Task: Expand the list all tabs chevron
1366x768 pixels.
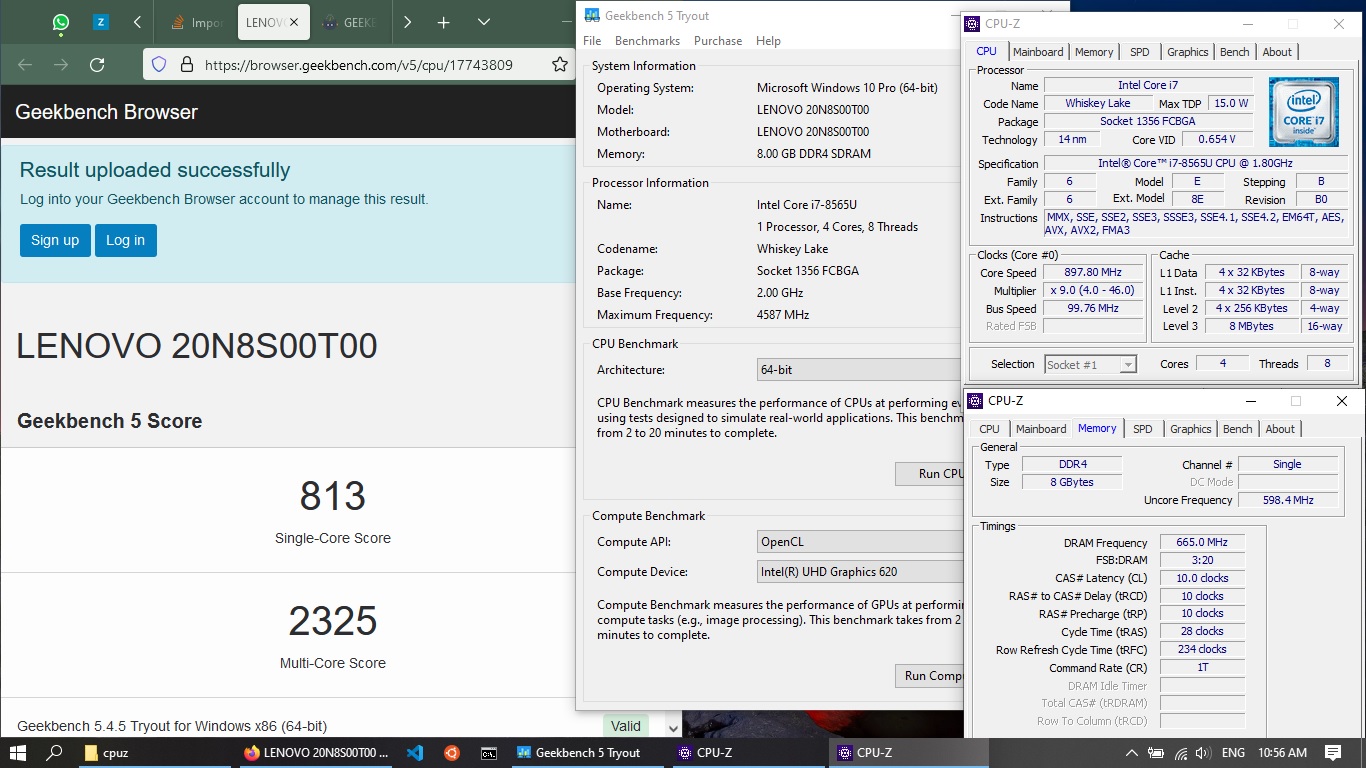Action: 484,22
